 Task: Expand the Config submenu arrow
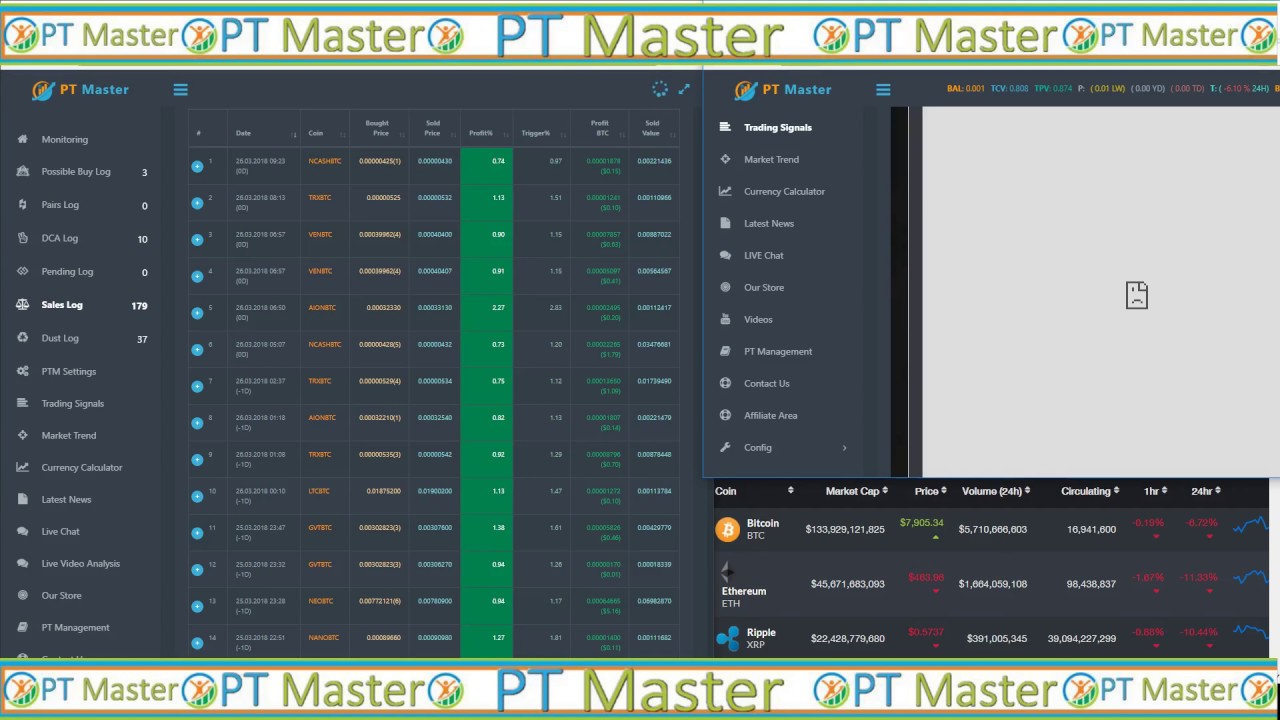click(844, 448)
